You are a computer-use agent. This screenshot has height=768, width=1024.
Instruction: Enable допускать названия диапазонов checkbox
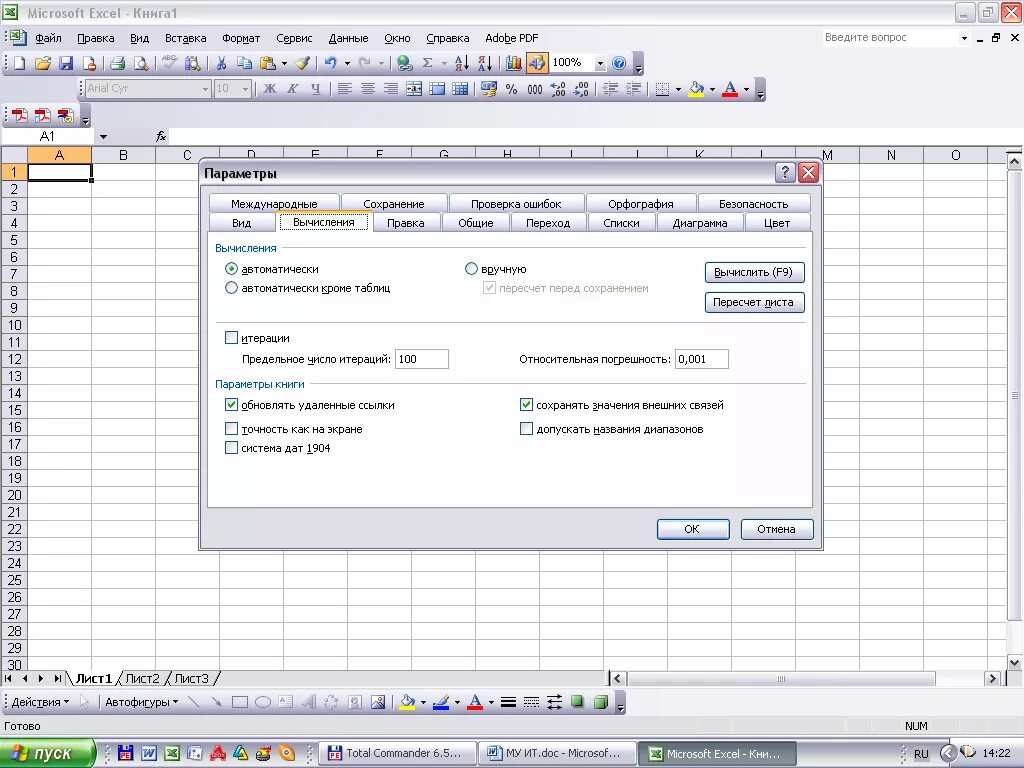(526, 429)
